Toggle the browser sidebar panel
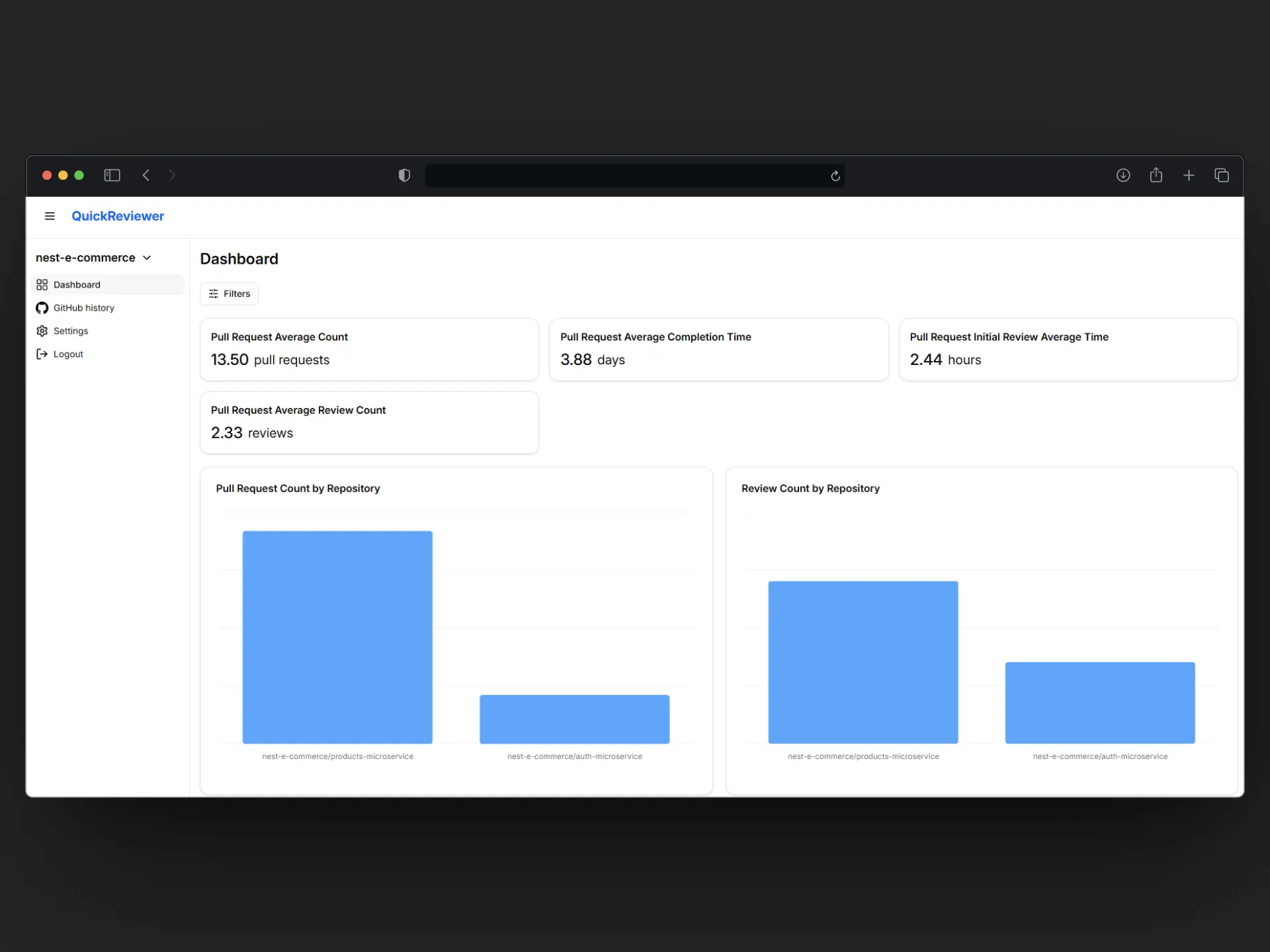Image resolution: width=1270 pixels, height=952 pixels. coord(112,175)
